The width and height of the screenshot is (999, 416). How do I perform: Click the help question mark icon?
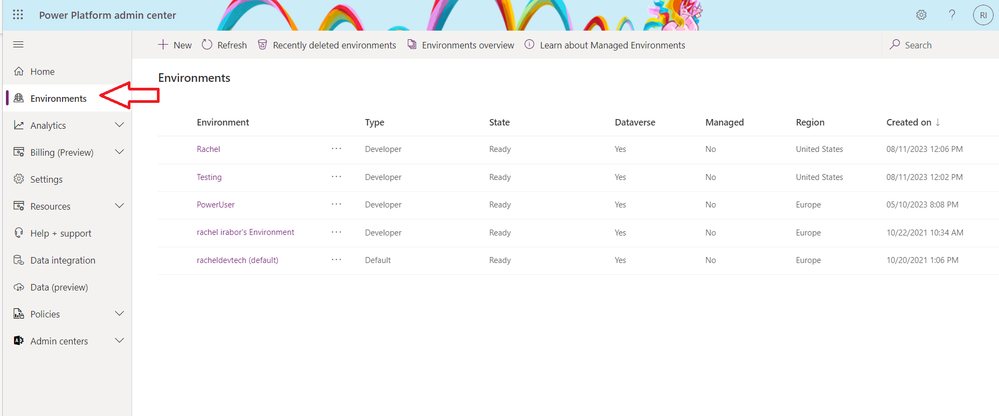952,15
